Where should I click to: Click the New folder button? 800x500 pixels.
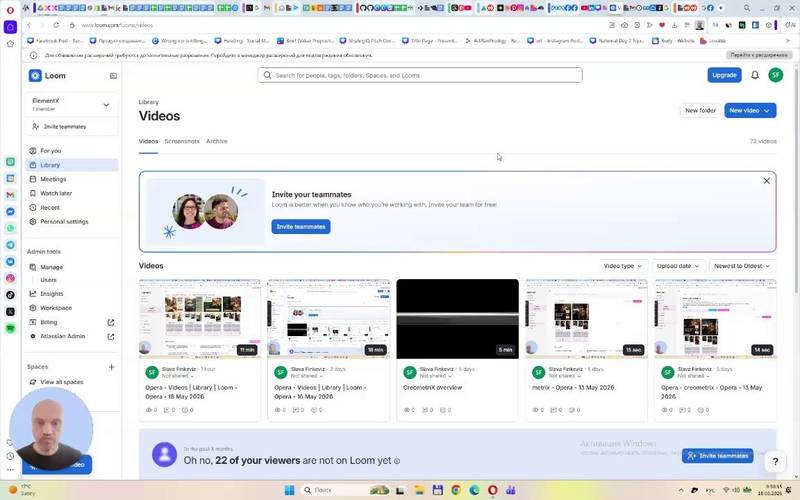(x=700, y=110)
